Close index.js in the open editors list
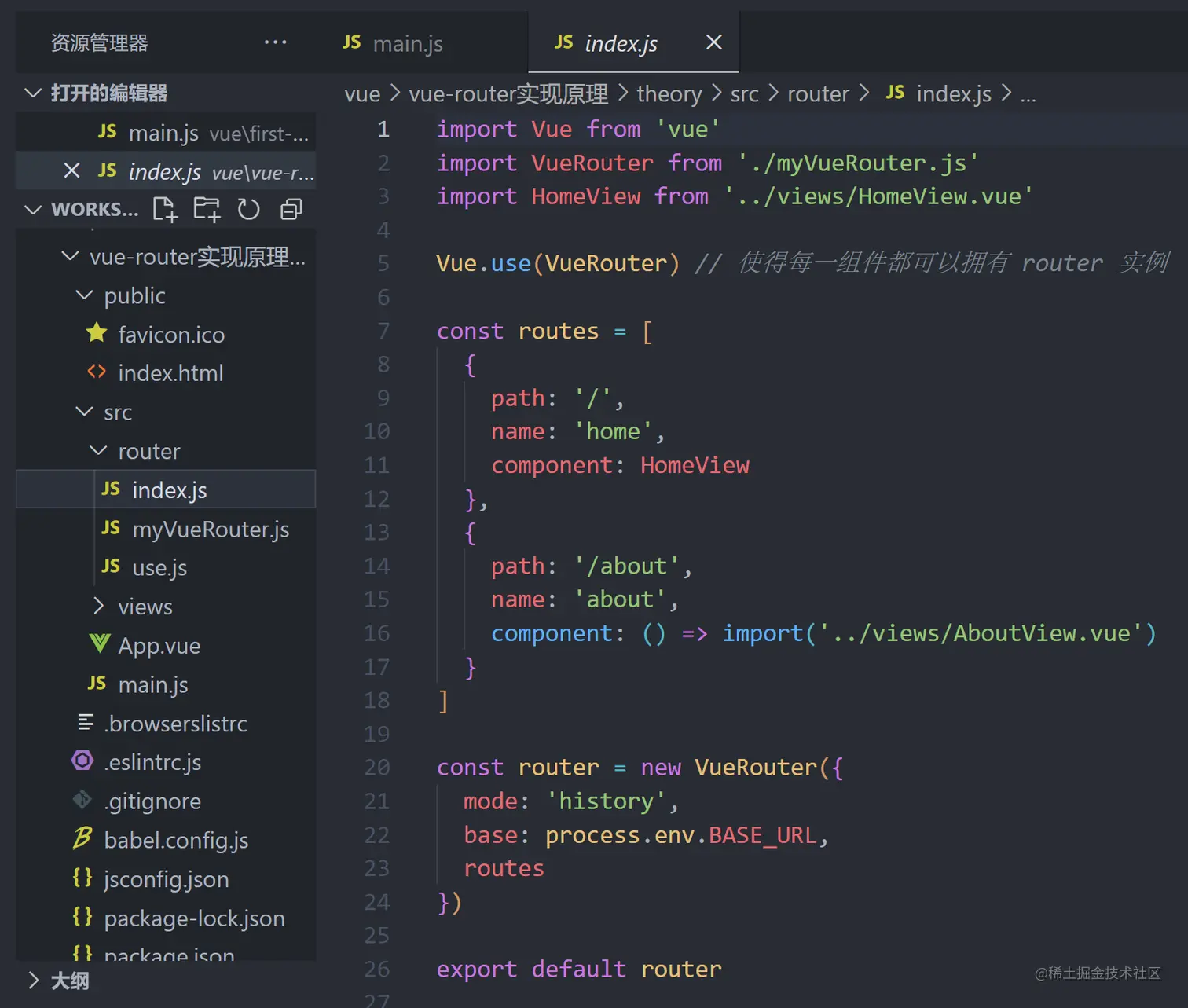 [x=71, y=170]
